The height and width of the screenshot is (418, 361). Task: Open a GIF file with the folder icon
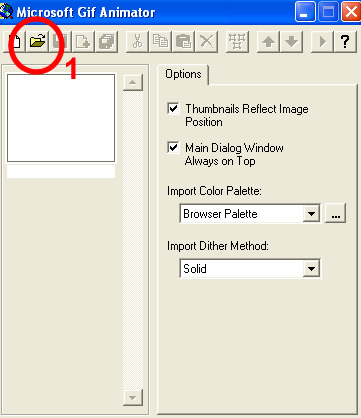pyautogui.click(x=37, y=42)
